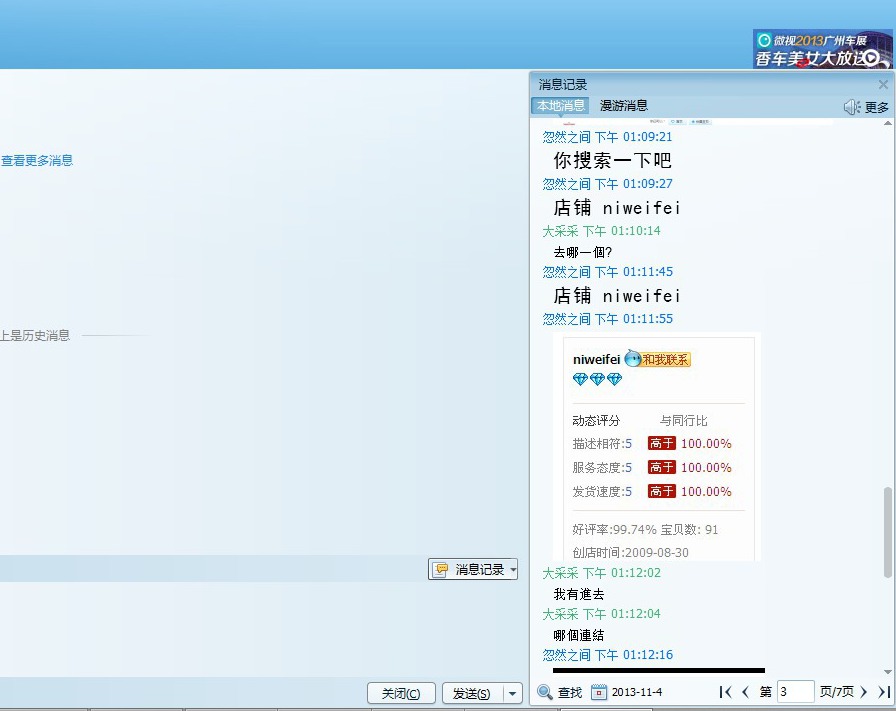The image size is (896, 711).
Task: Click the message history vertical scrollbar thumb
Action: point(888,530)
